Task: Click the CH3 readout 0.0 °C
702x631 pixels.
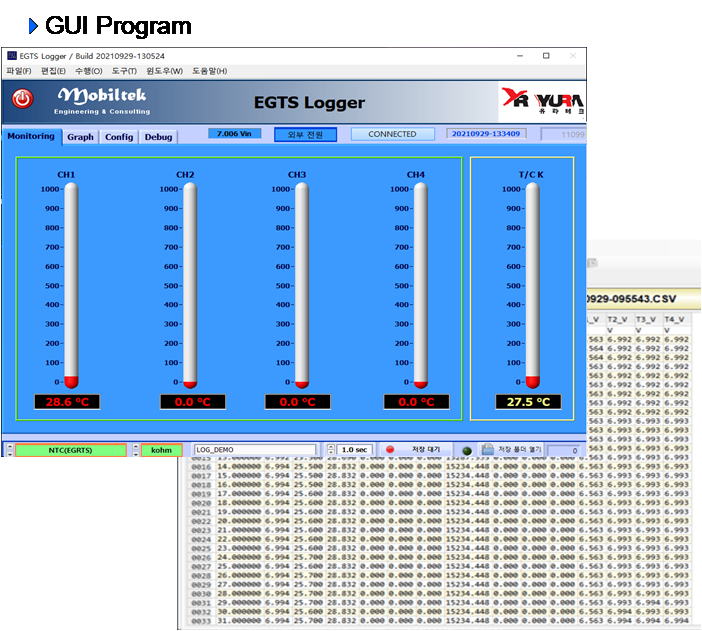Action: (x=298, y=402)
